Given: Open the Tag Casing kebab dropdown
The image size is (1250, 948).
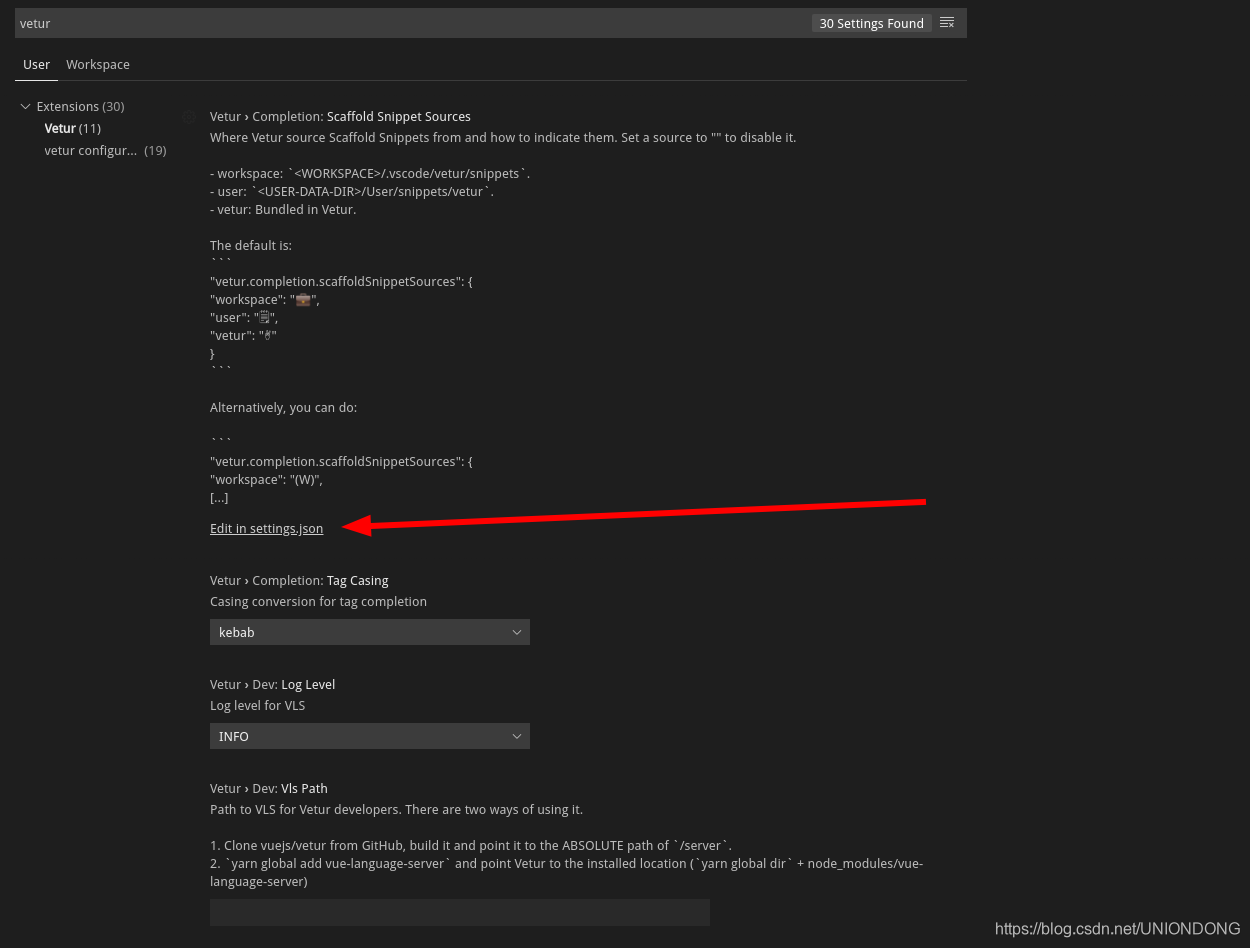Looking at the screenshot, I should 370,632.
